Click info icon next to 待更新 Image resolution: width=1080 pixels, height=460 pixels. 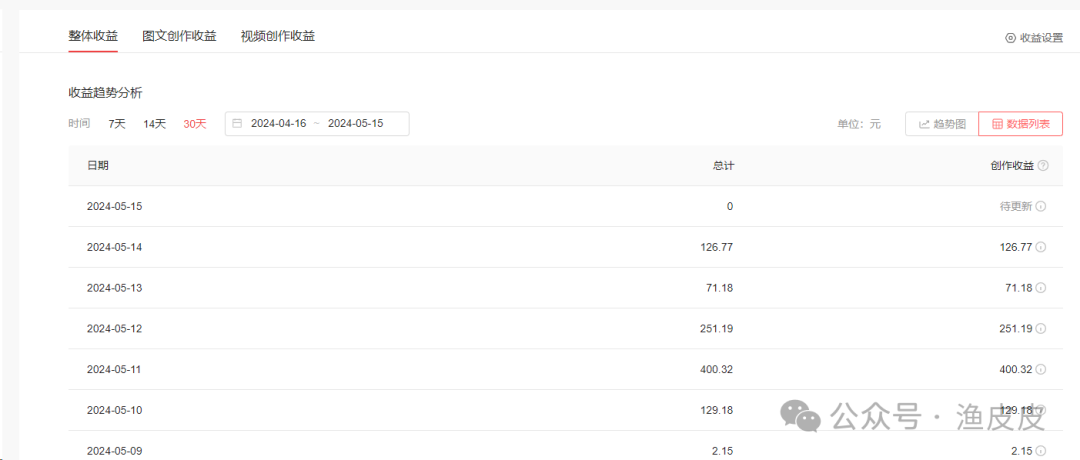pyautogui.click(x=1041, y=207)
